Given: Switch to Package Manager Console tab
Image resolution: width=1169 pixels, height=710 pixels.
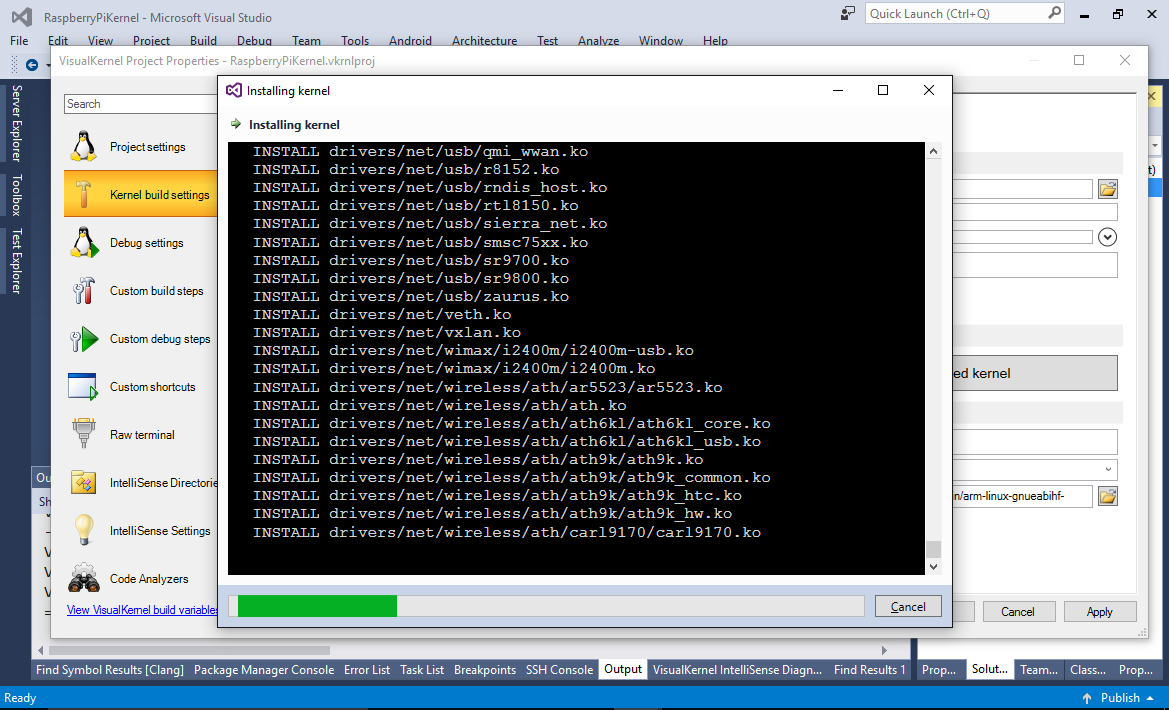Looking at the screenshot, I should (264, 670).
